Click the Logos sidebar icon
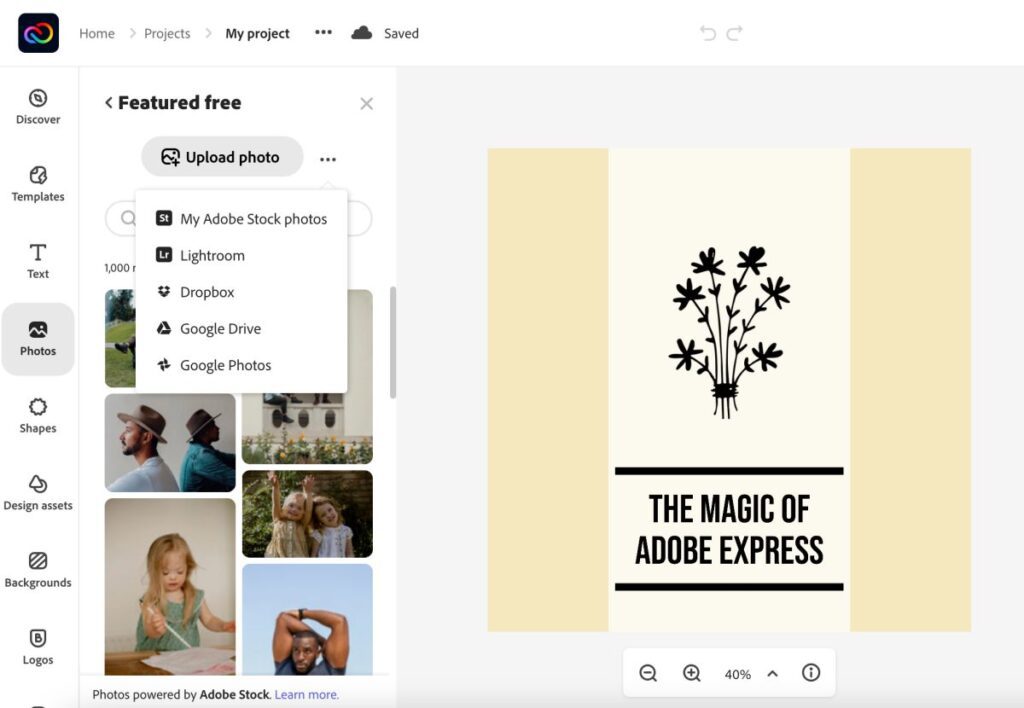This screenshot has height=708, width=1024. 37,648
